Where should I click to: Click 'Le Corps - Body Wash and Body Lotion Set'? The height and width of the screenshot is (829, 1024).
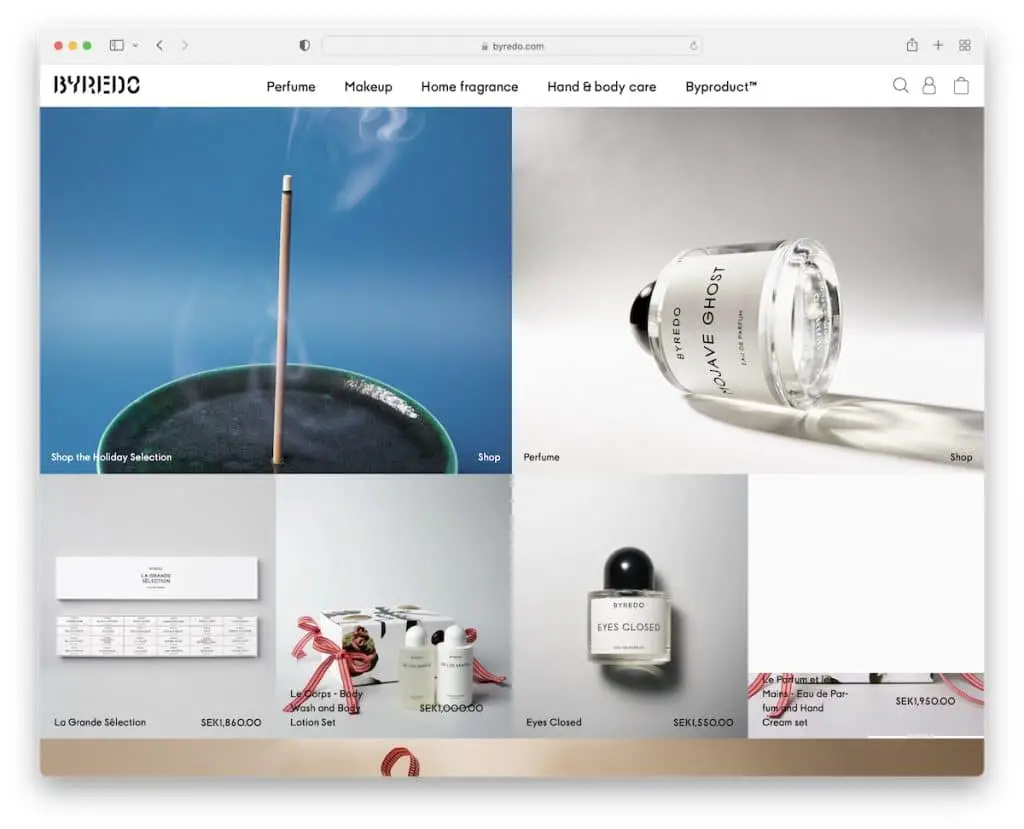pyautogui.click(x=327, y=708)
